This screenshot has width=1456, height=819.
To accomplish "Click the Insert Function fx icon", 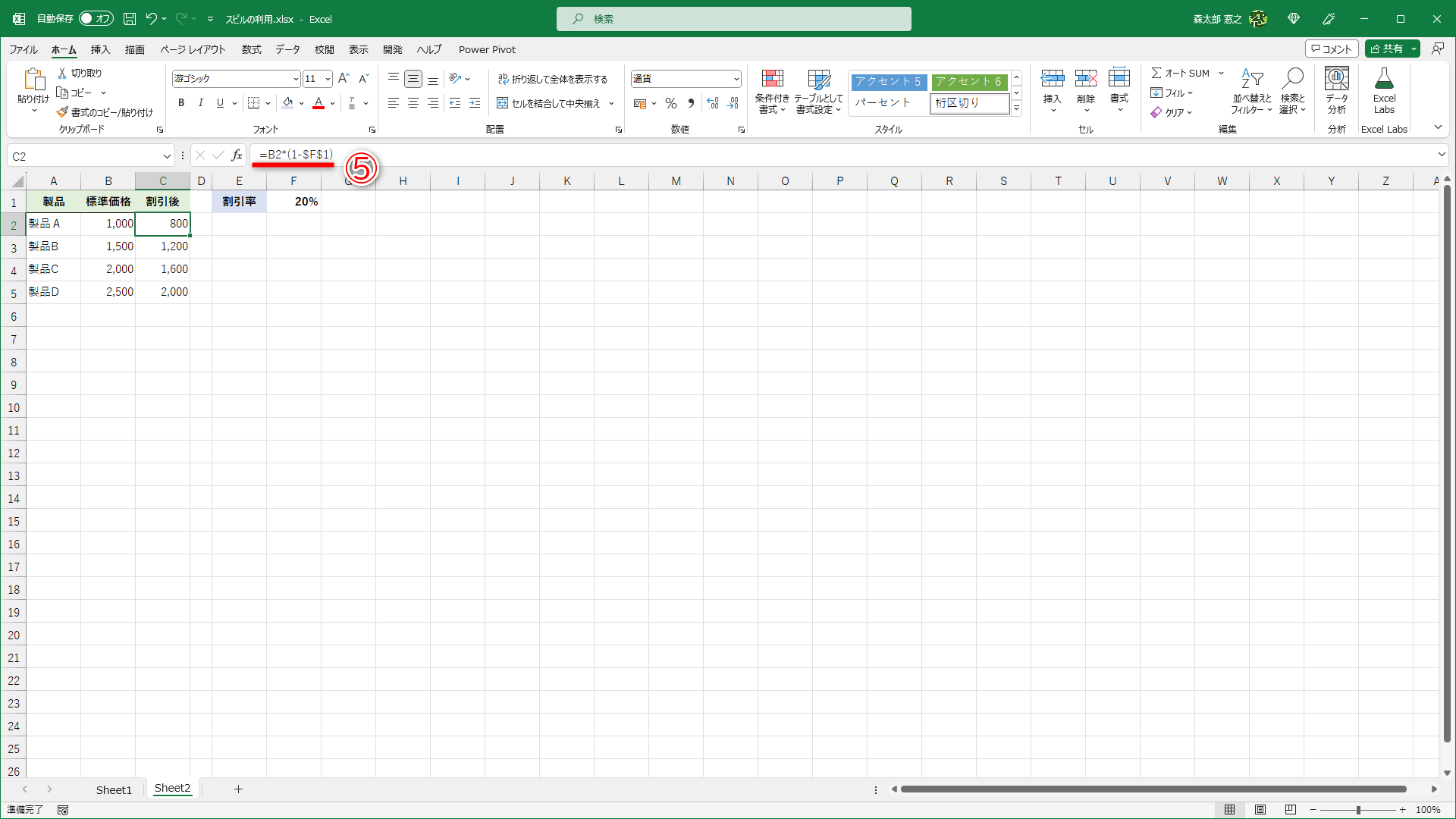I will point(237,155).
